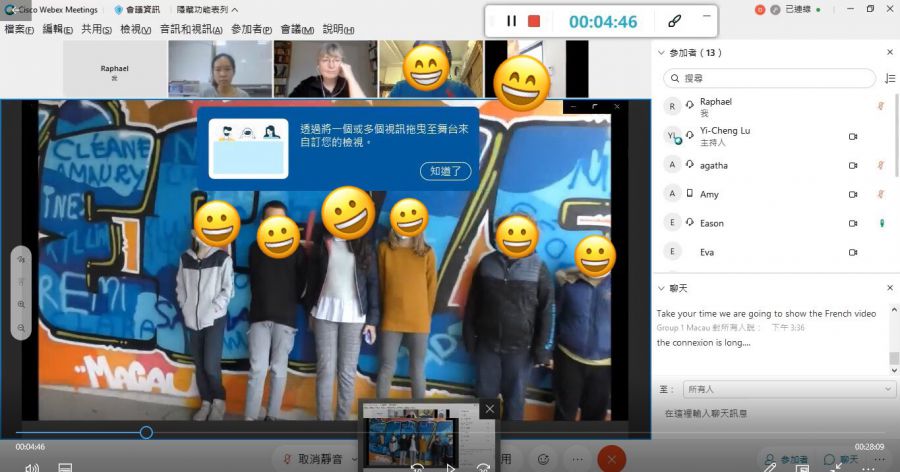The height and width of the screenshot is (472, 900).
Task: Click Amy's muted microphone icon
Action: tap(881, 194)
